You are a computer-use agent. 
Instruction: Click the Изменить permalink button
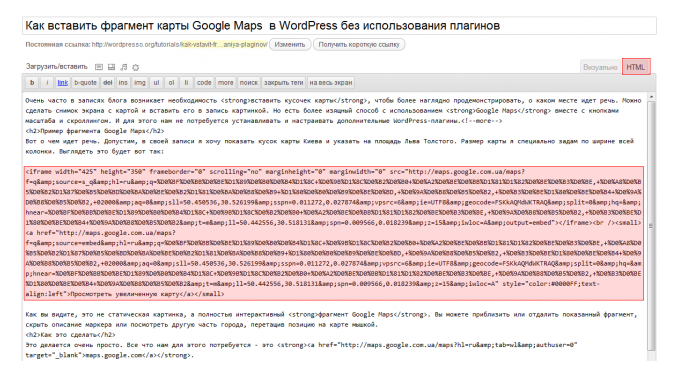click(290, 44)
